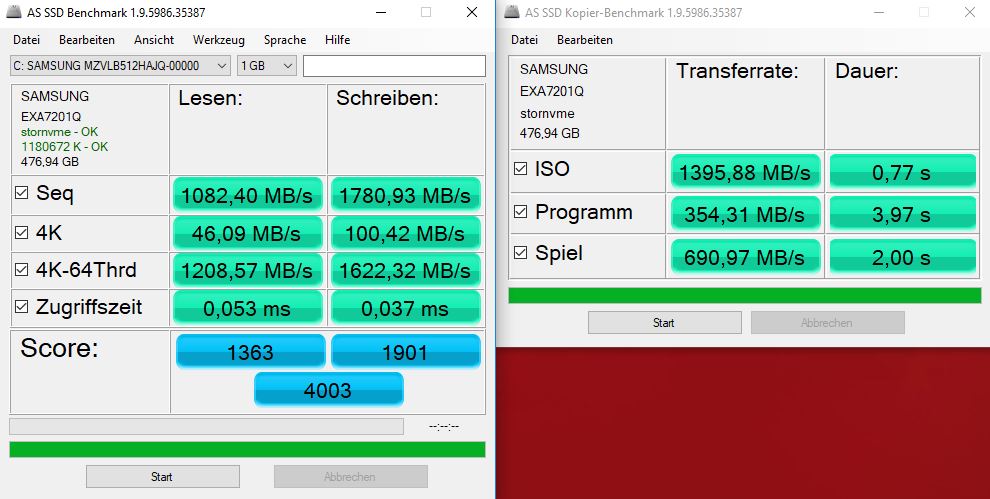Open Bearbeiten menu in the Kopier-Benchmark window

coord(585,40)
